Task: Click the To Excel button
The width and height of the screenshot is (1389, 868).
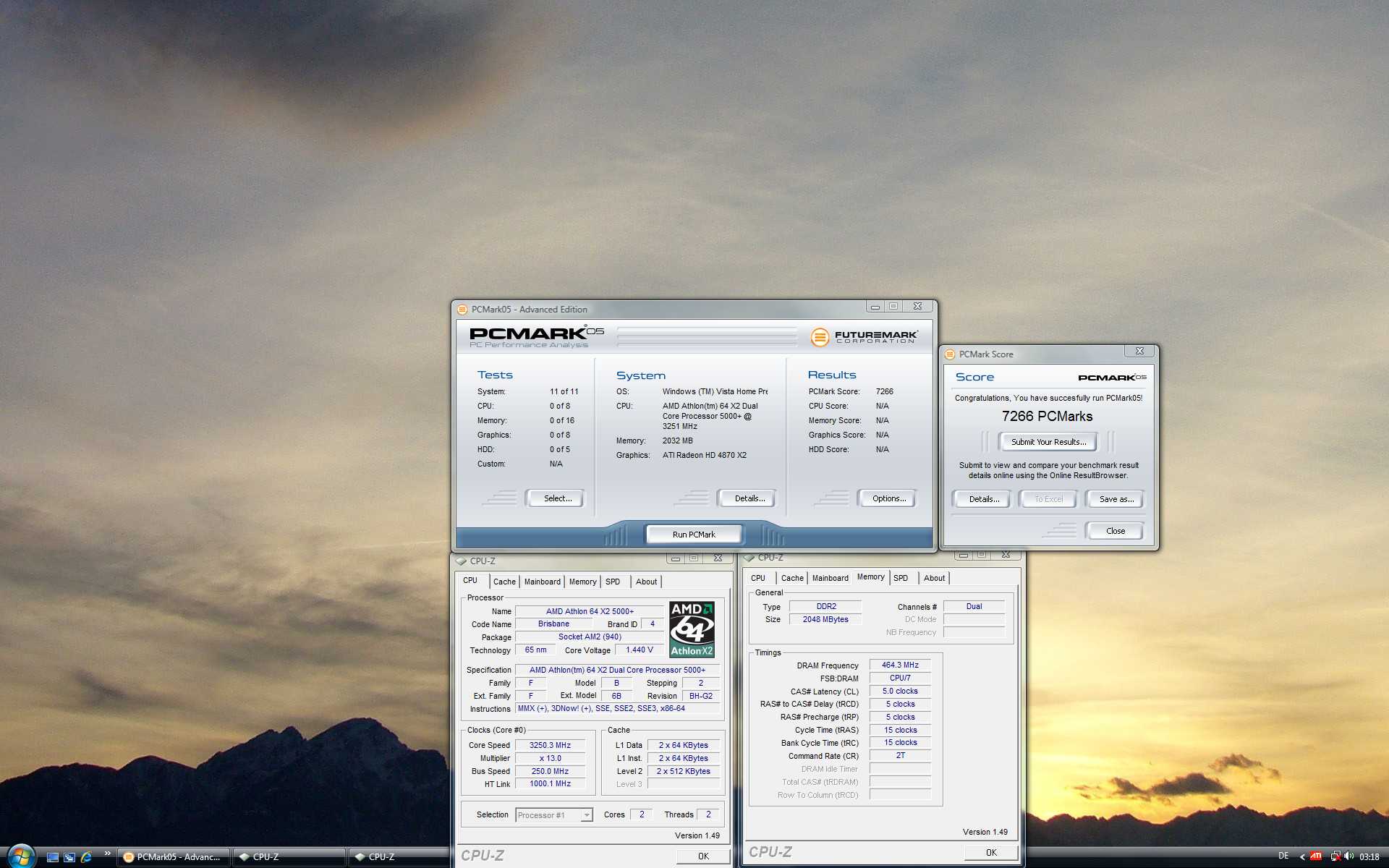Action: coord(1048,499)
